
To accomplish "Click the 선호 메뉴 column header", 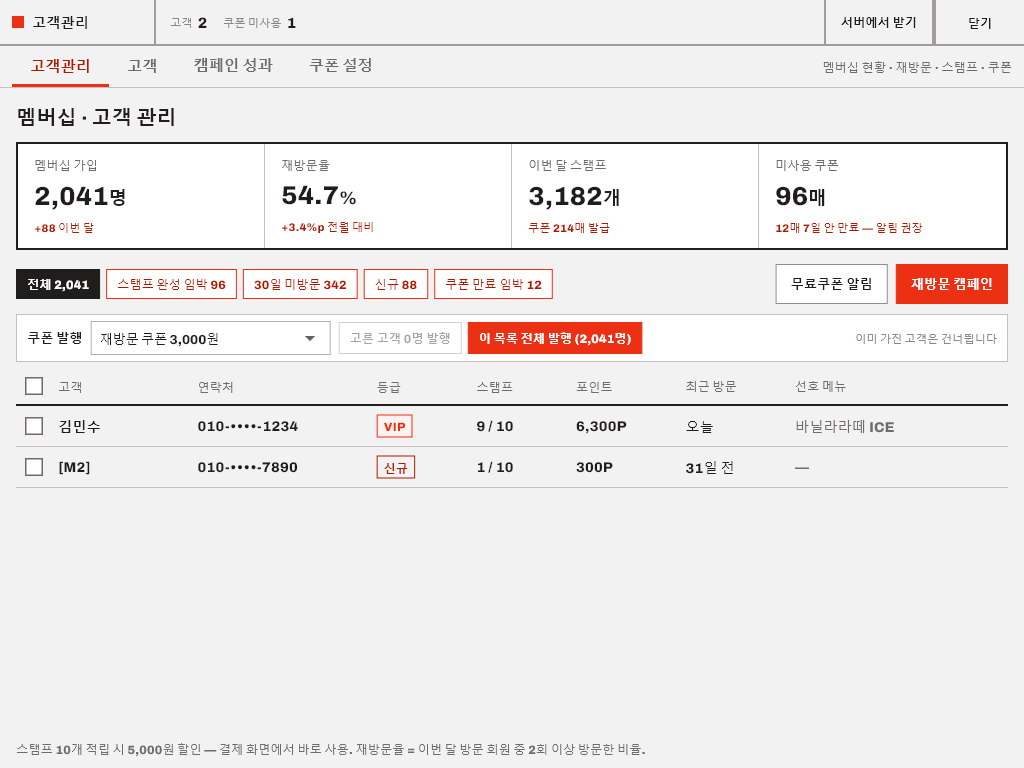I will pyautogui.click(x=820, y=387).
